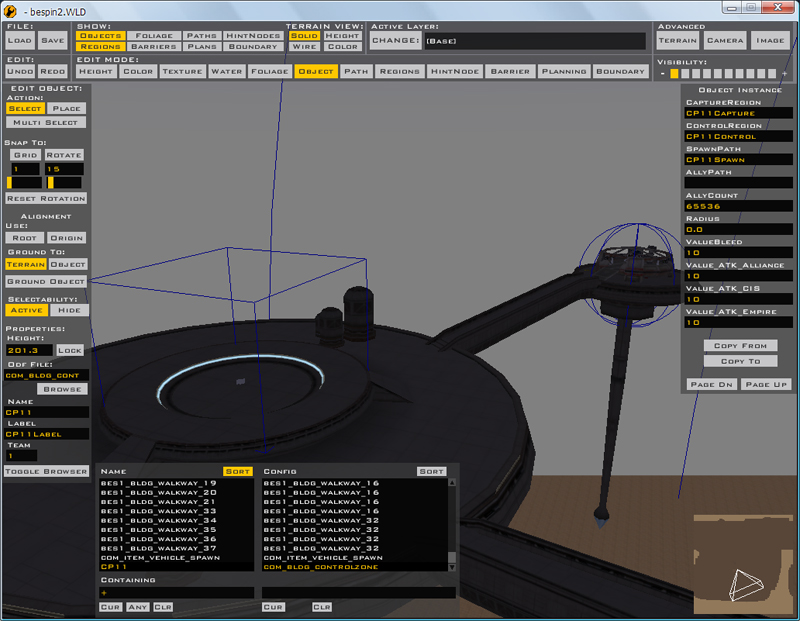Toggle Regions visibility in Show

click(100, 46)
